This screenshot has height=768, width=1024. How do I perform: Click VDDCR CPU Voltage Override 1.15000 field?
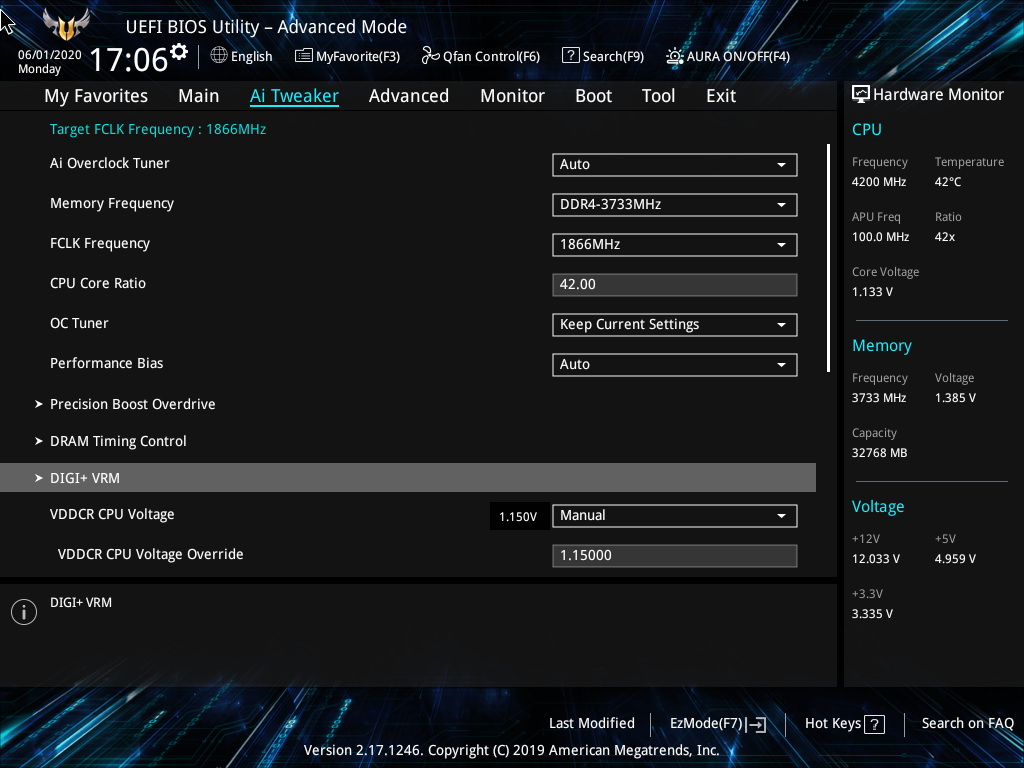coord(675,556)
